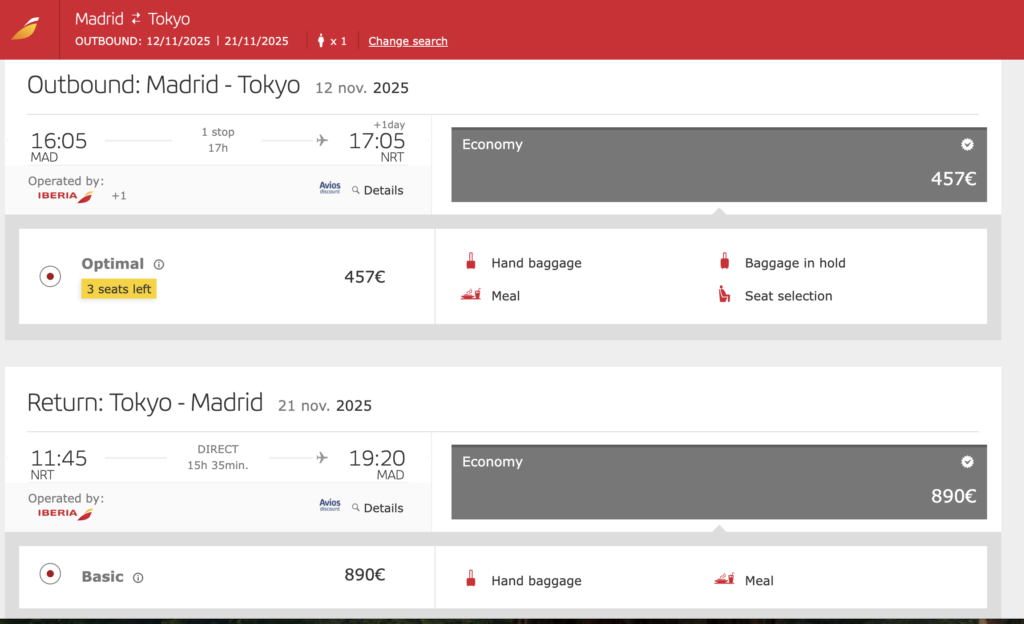1024x624 pixels.
Task: Click the Seat selection icon
Action: [724, 295]
